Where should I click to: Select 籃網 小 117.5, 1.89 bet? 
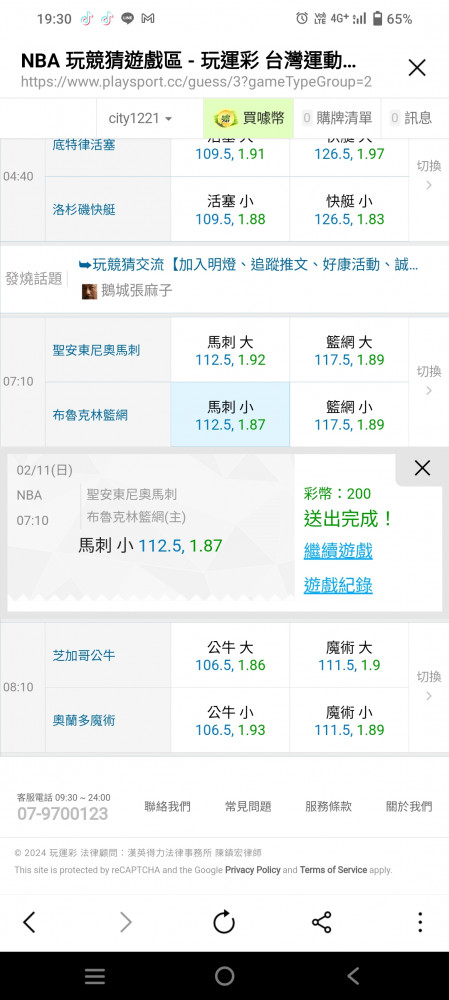(349, 415)
